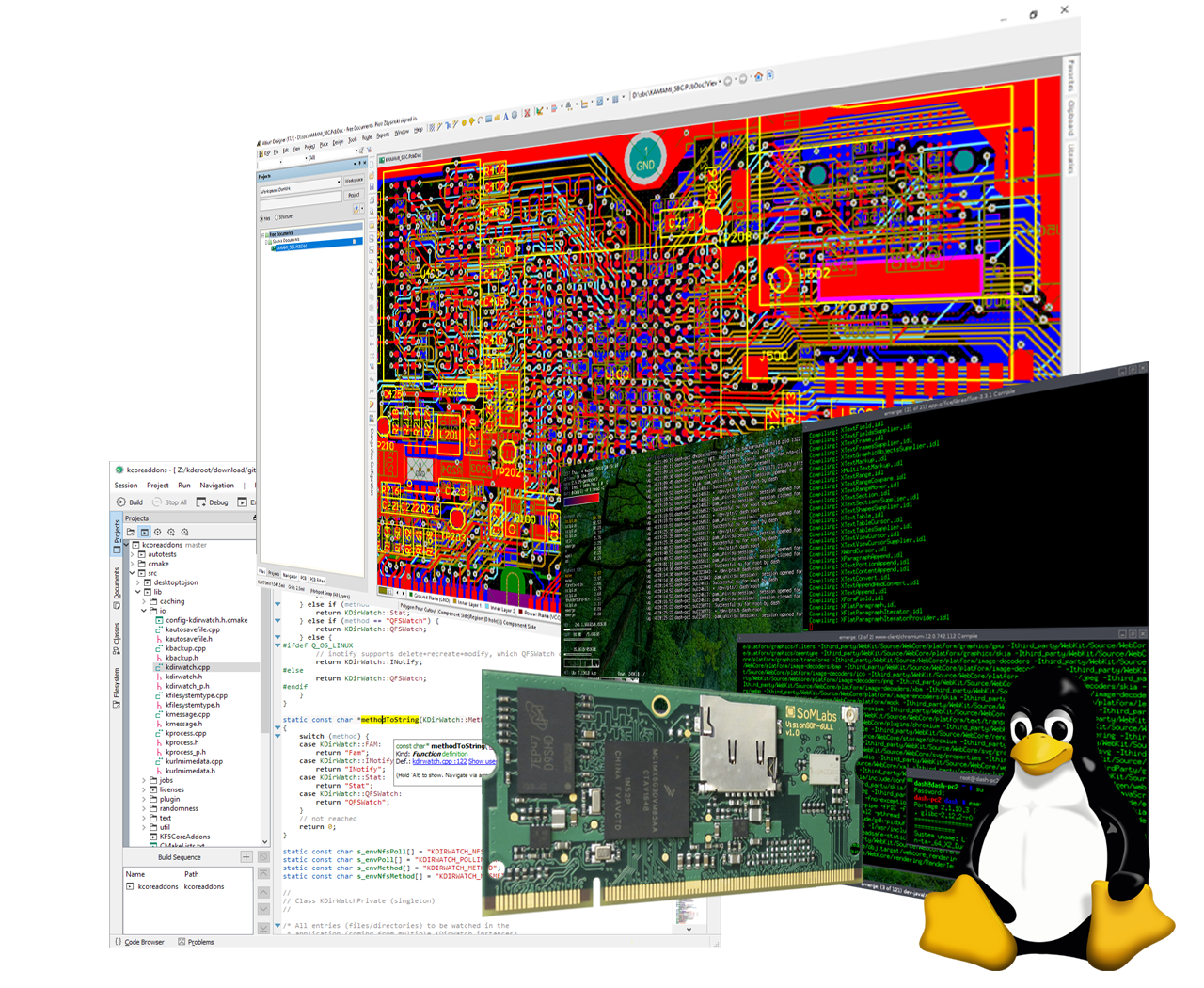Image resolution: width=1204 pixels, height=988 pixels.
Task: Click highlighted second icon in Projects panel toolbar
Action: (144, 532)
